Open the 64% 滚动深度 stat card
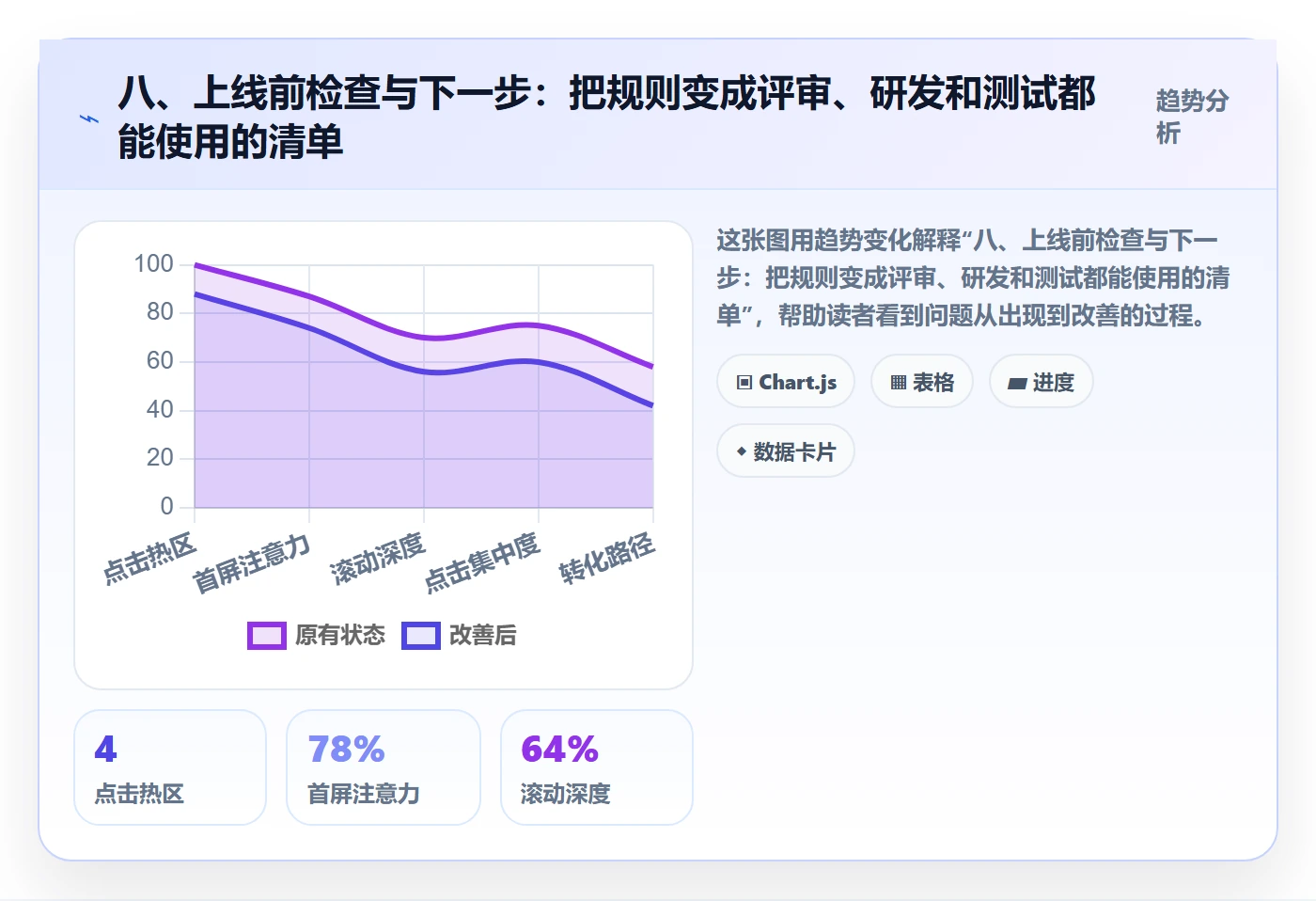 [597, 767]
